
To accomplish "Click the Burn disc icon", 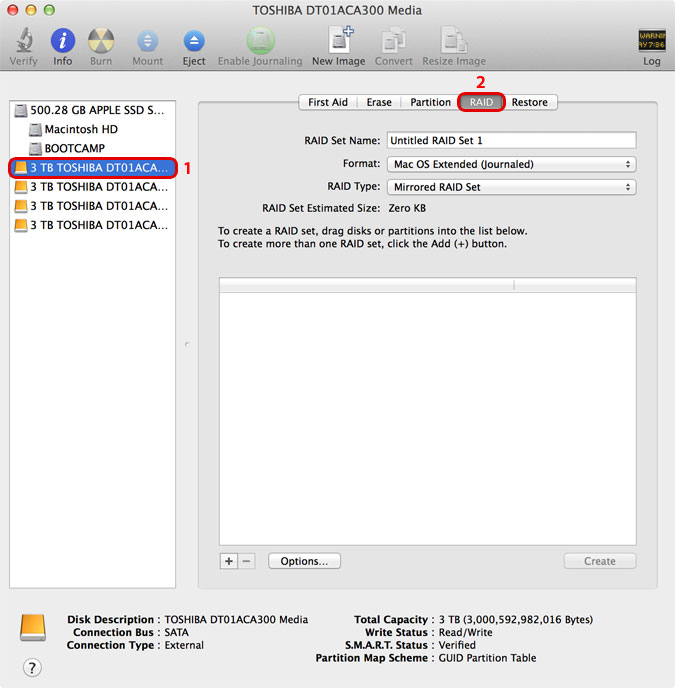I will click(101, 42).
